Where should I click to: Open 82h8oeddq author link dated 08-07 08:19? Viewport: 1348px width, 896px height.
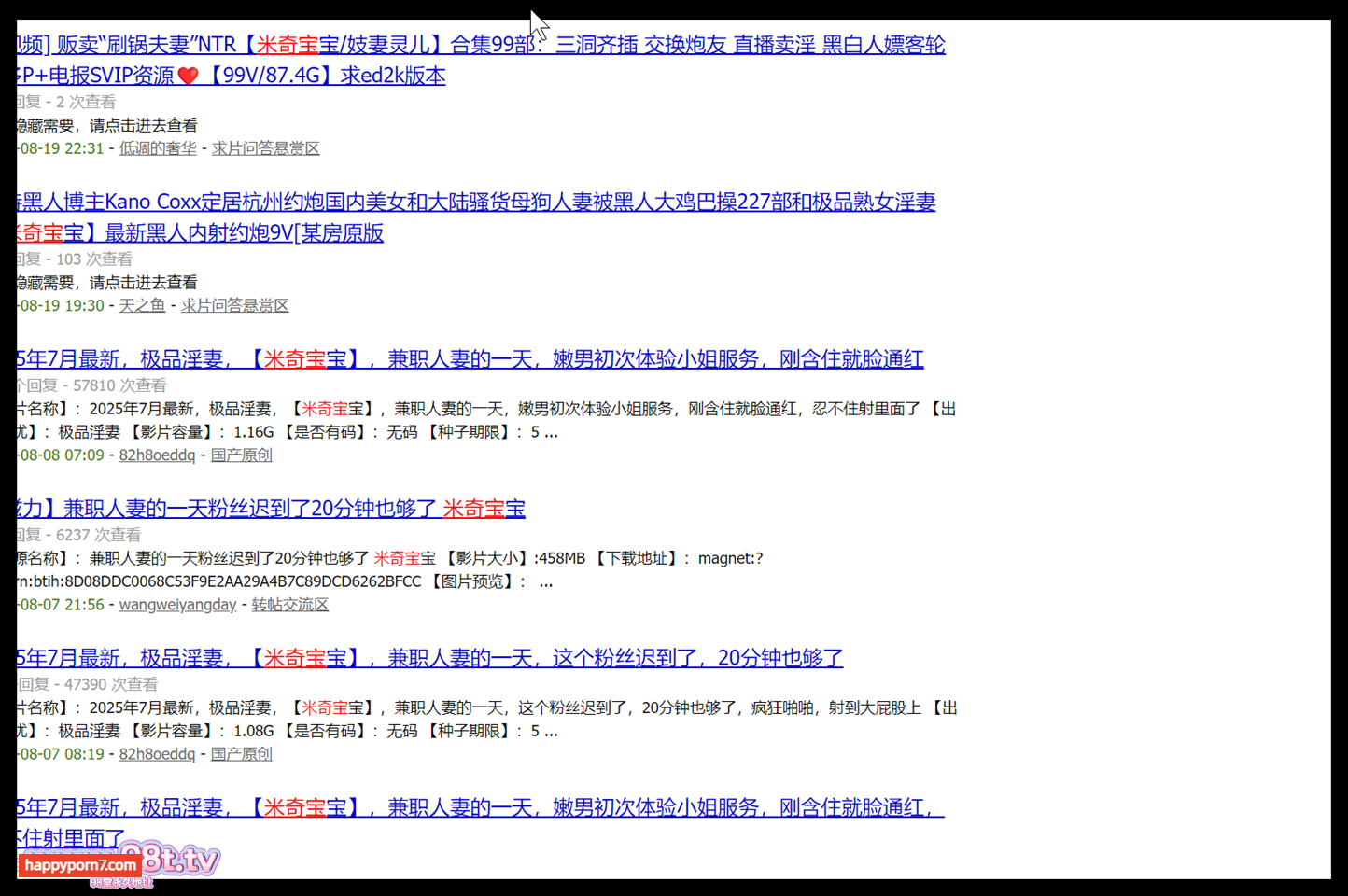[x=157, y=754]
